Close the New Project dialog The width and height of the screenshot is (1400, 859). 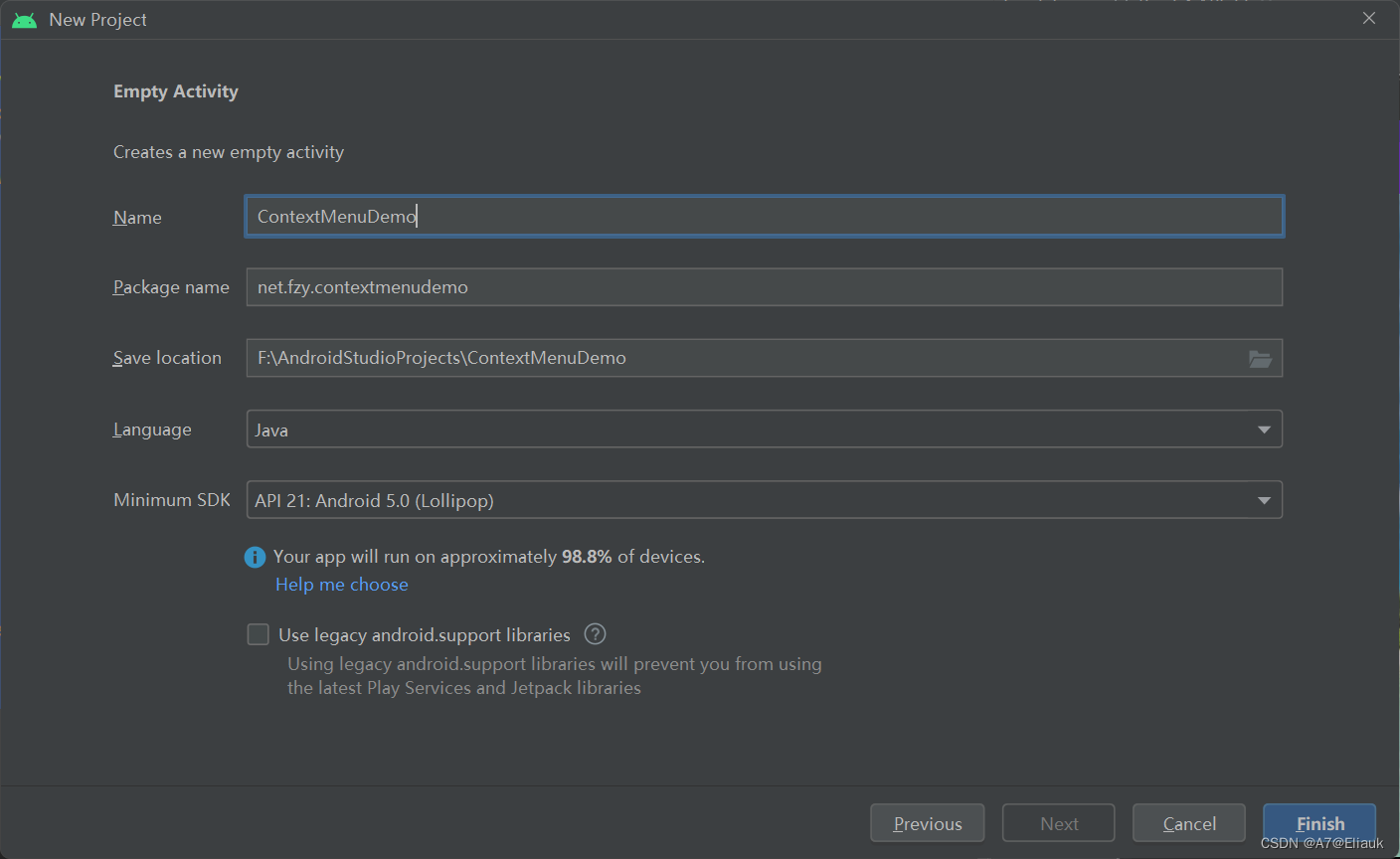pos(1369,19)
